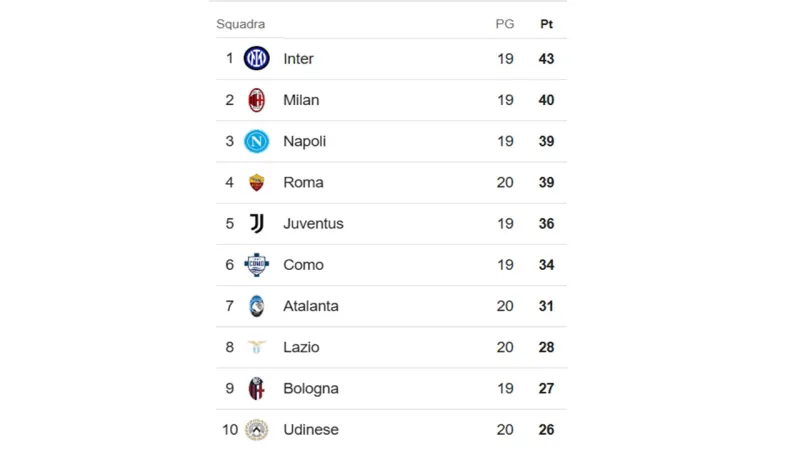The image size is (800, 450).
Task: Click the PG column header
Action: coord(505,24)
